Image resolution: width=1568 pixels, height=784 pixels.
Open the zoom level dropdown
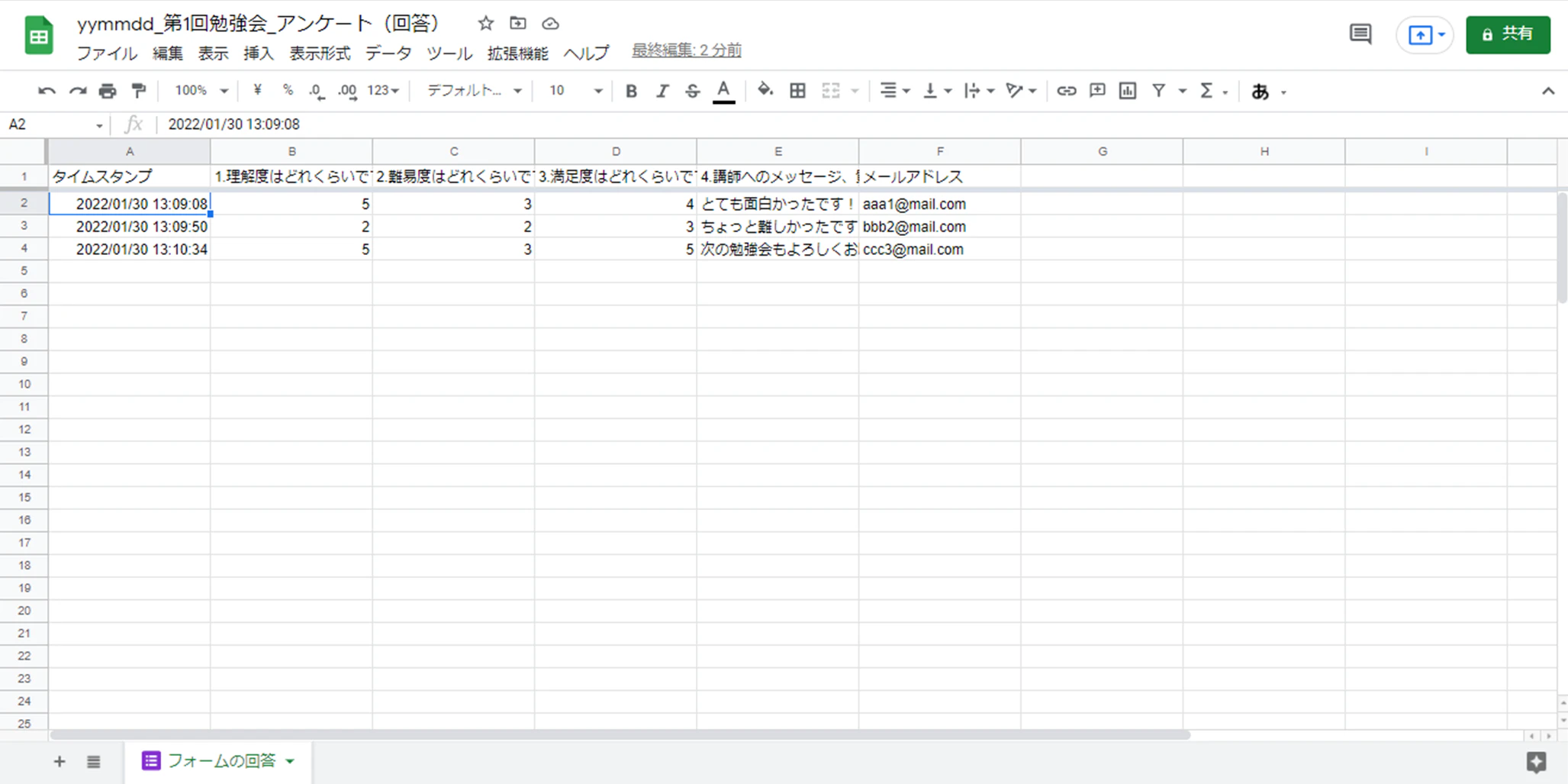(x=201, y=91)
